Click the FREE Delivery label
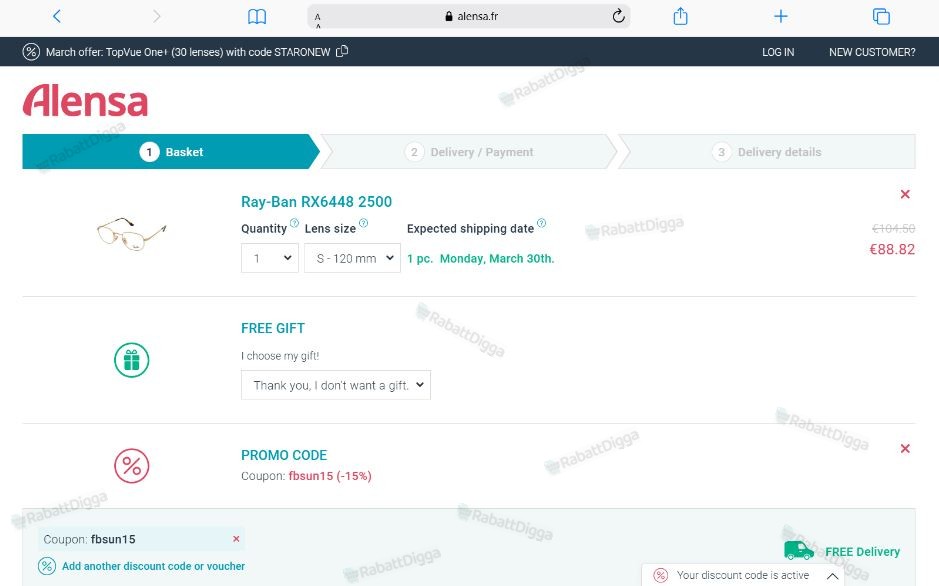 (862, 552)
